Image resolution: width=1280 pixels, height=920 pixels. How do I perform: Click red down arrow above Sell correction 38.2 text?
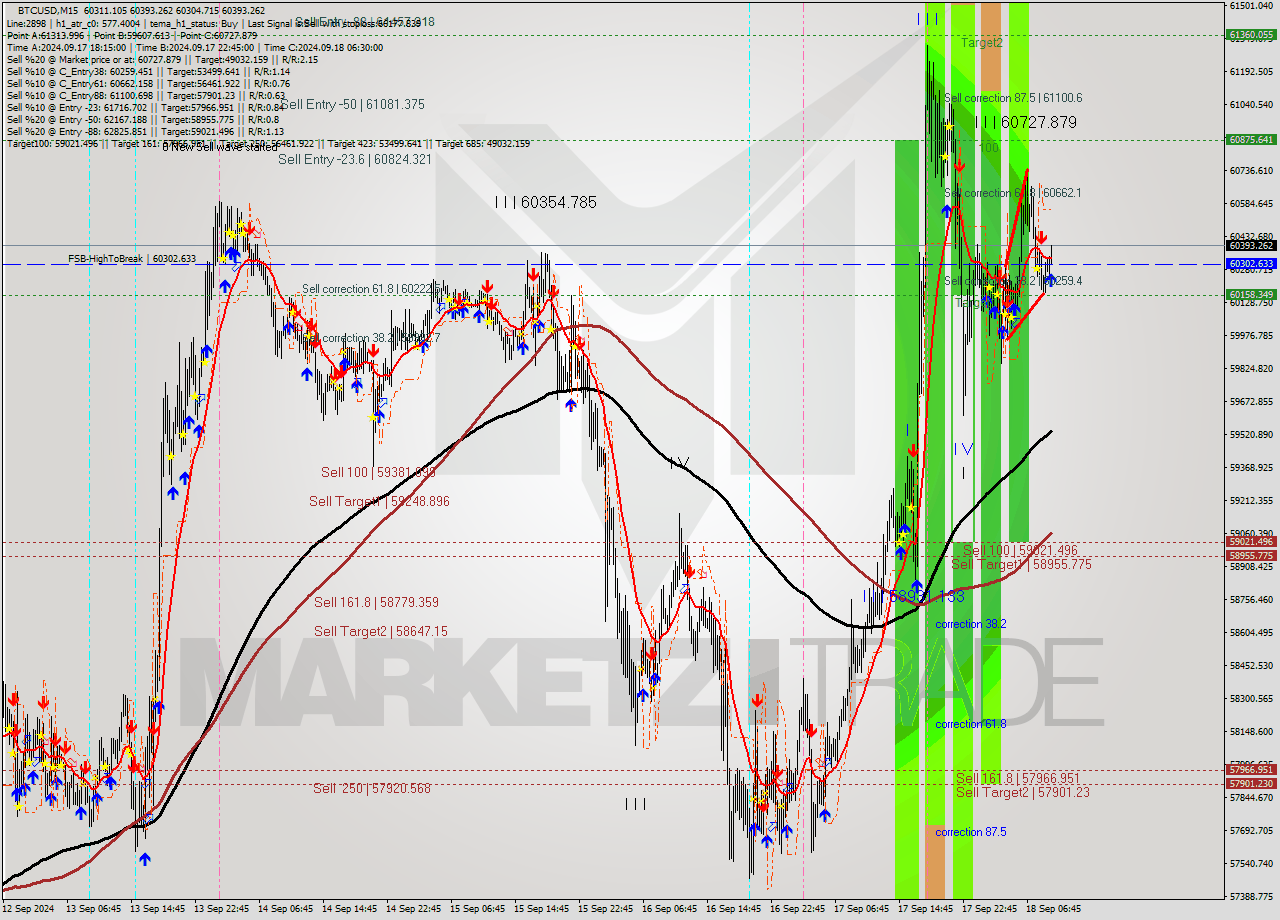click(x=312, y=326)
